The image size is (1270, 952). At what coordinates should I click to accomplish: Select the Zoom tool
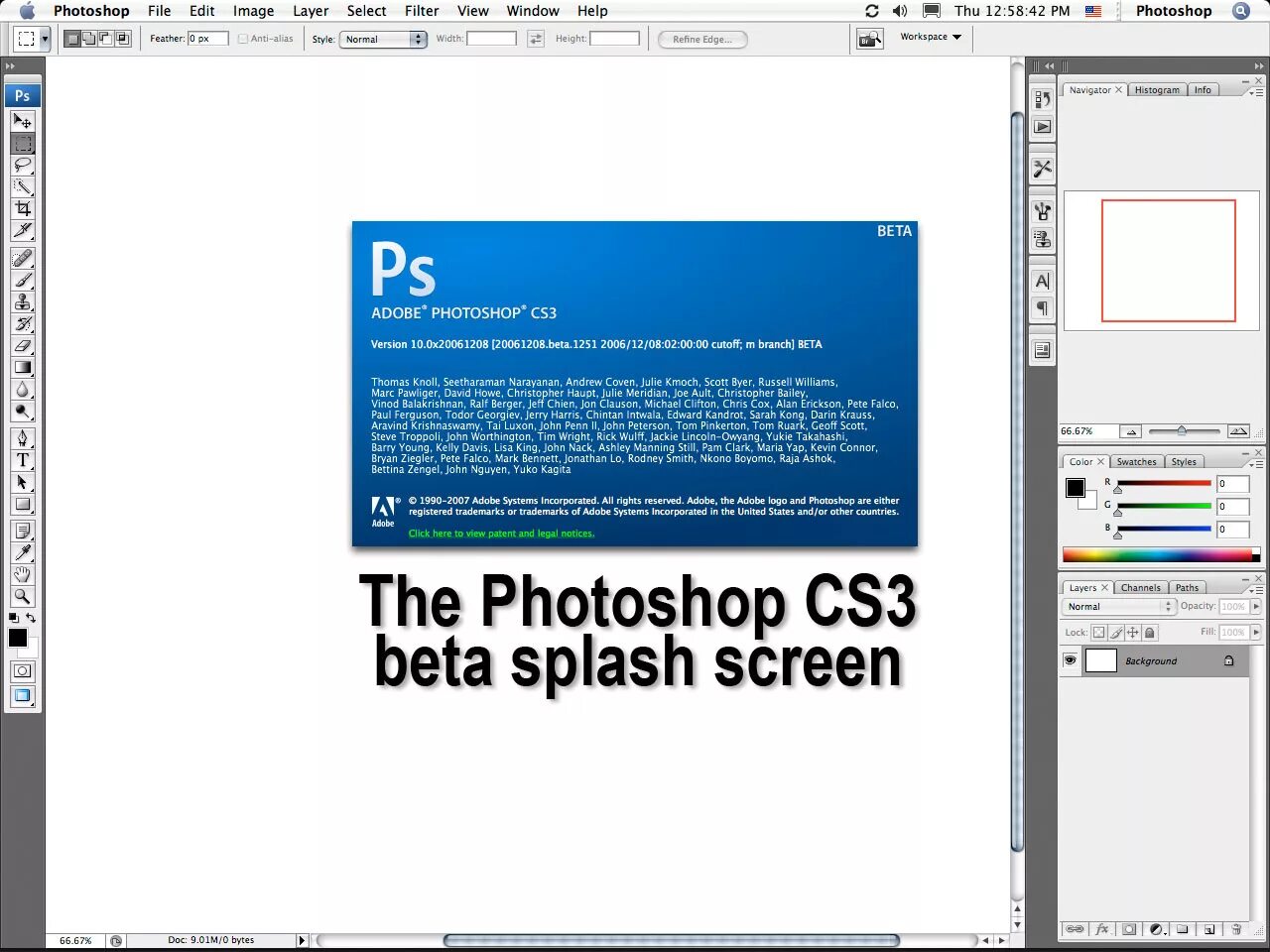pos(22,596)
